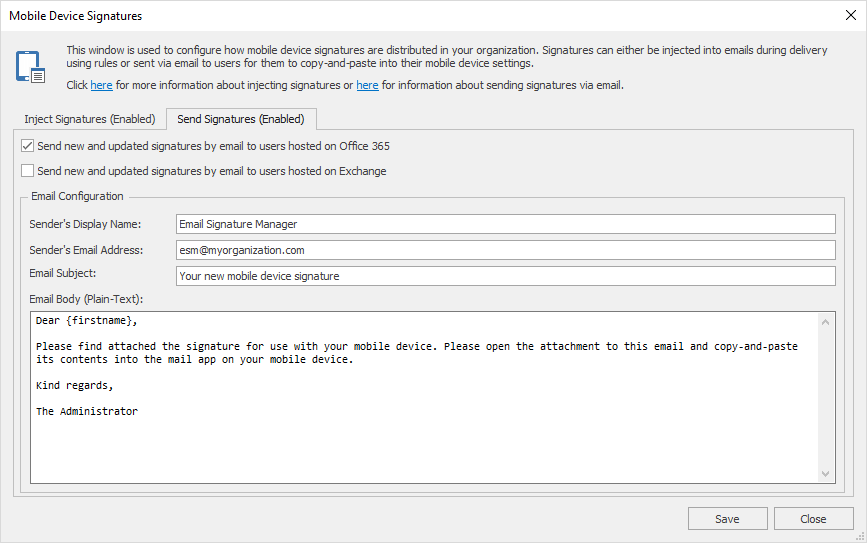Switch to the Inject Signatures (Enabled) tab
The height and width of the screenshot is (543, 867).
coord(90,119)
